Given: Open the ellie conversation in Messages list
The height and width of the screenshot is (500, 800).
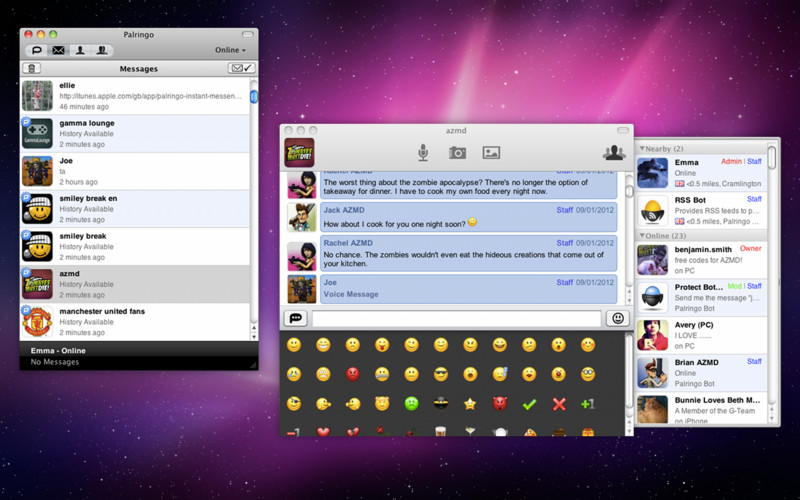Looking at the screenshot, I should tap(135, 96).
